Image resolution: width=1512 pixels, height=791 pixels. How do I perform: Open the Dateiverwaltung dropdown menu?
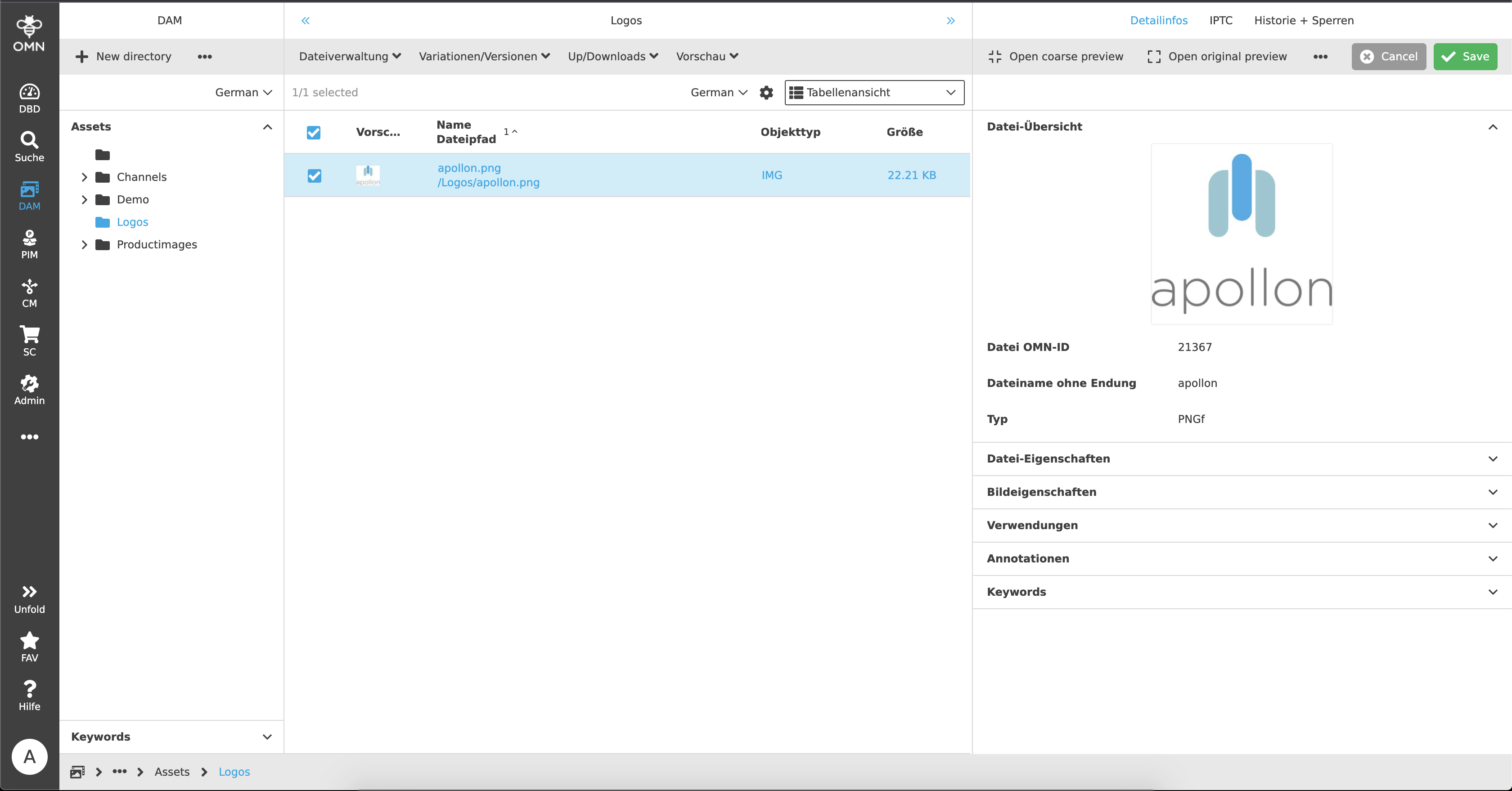pyautogui.click(x=349, y=56)
